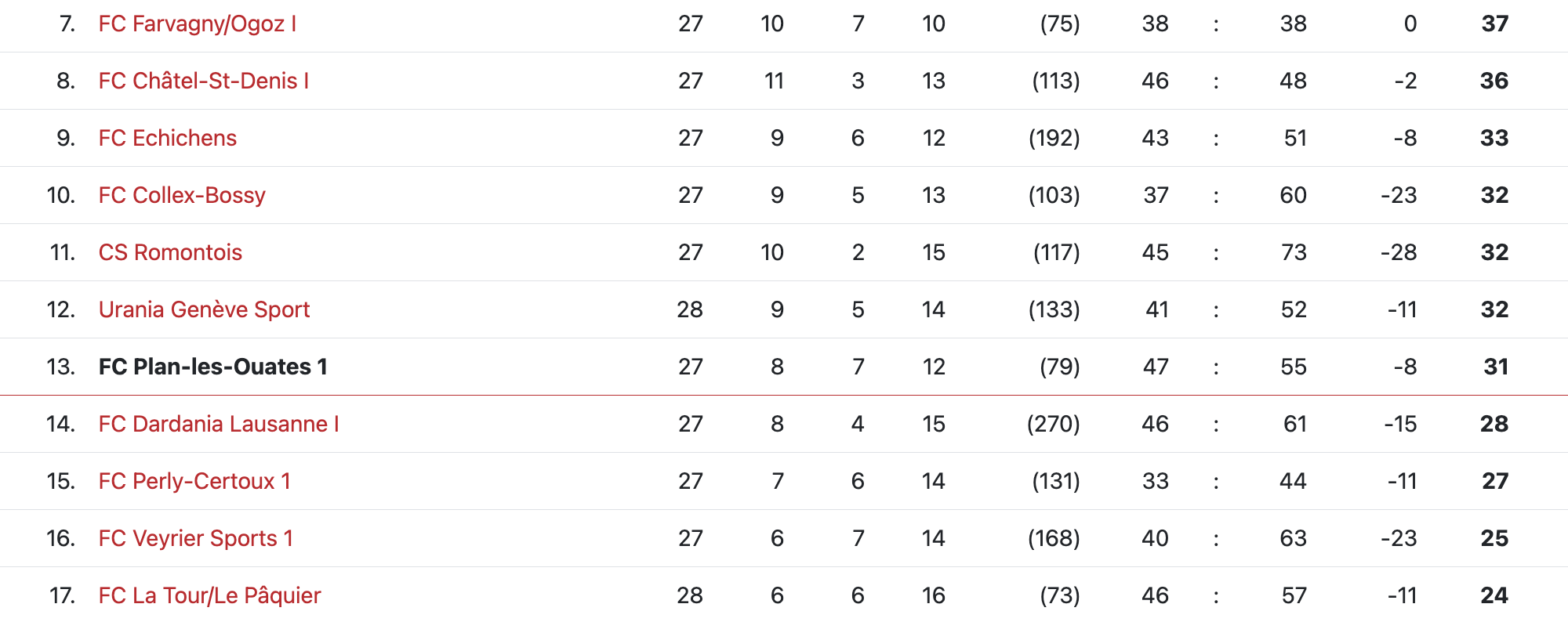The image size is (1568, 622).
Task: Click the FC Châtel-St-Denis I team link
Action: 203,81
